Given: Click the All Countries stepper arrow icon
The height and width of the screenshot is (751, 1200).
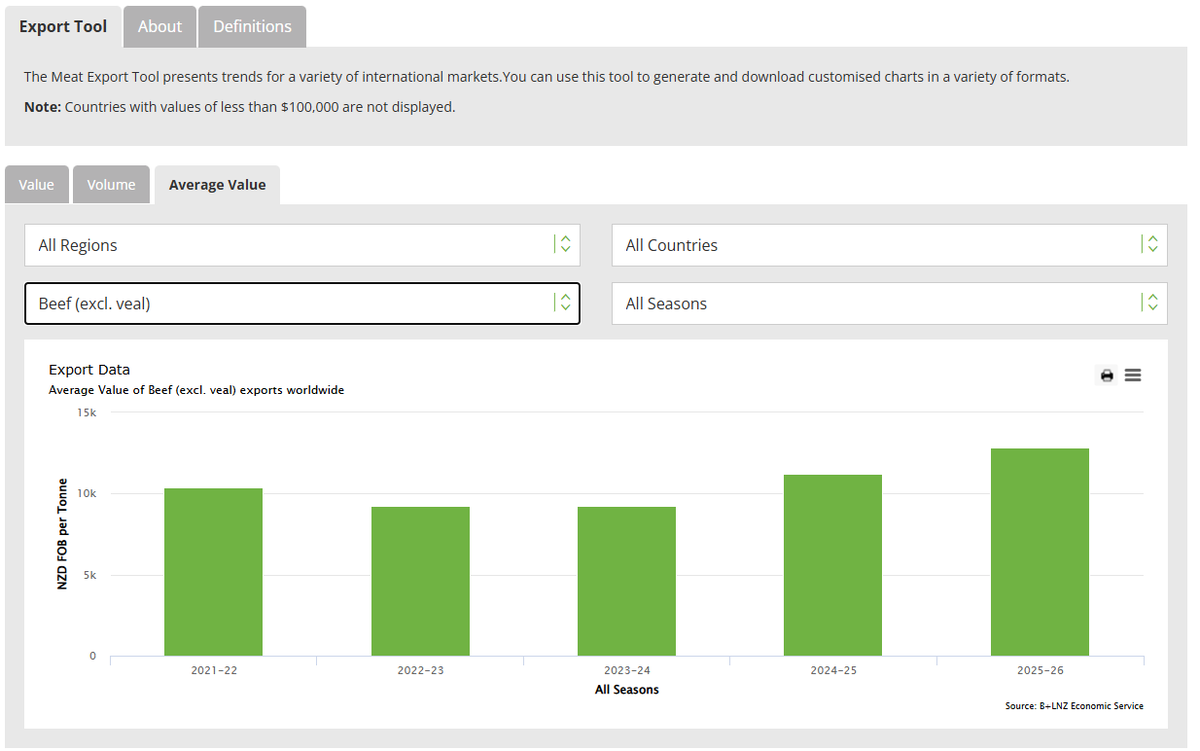Looking at the screenshot, I should [1153, 244].
